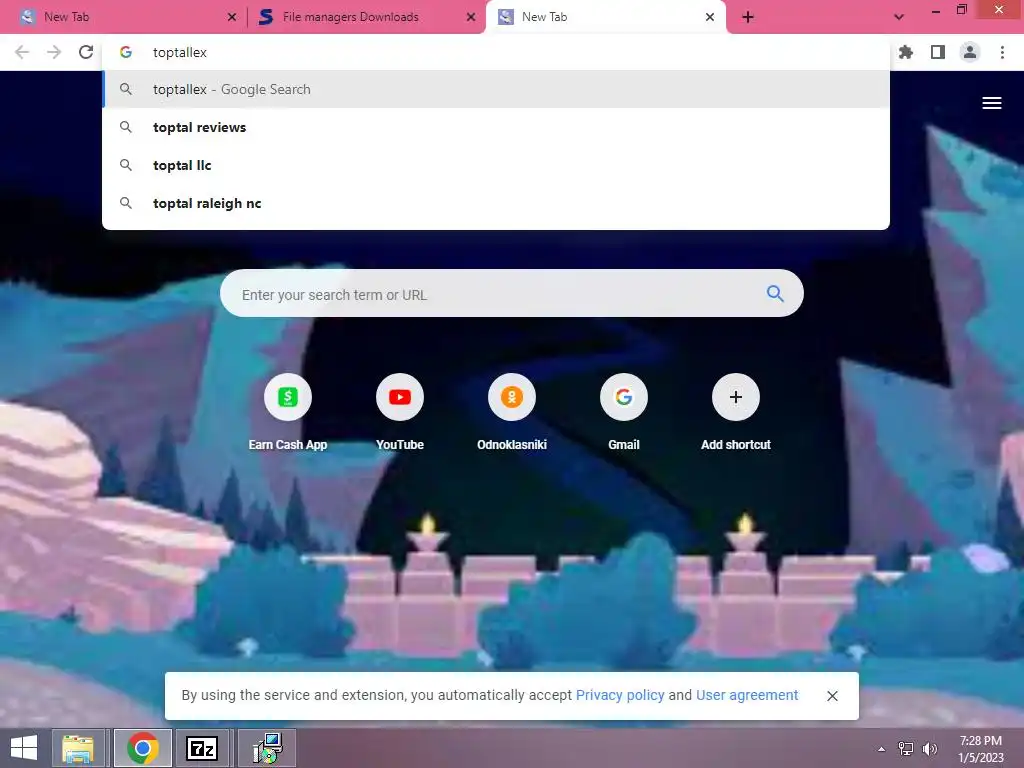Open the taskbar clock showing 7:28 PM
The height and width of the screenshot is (768, 1024).
pos(980,749)
